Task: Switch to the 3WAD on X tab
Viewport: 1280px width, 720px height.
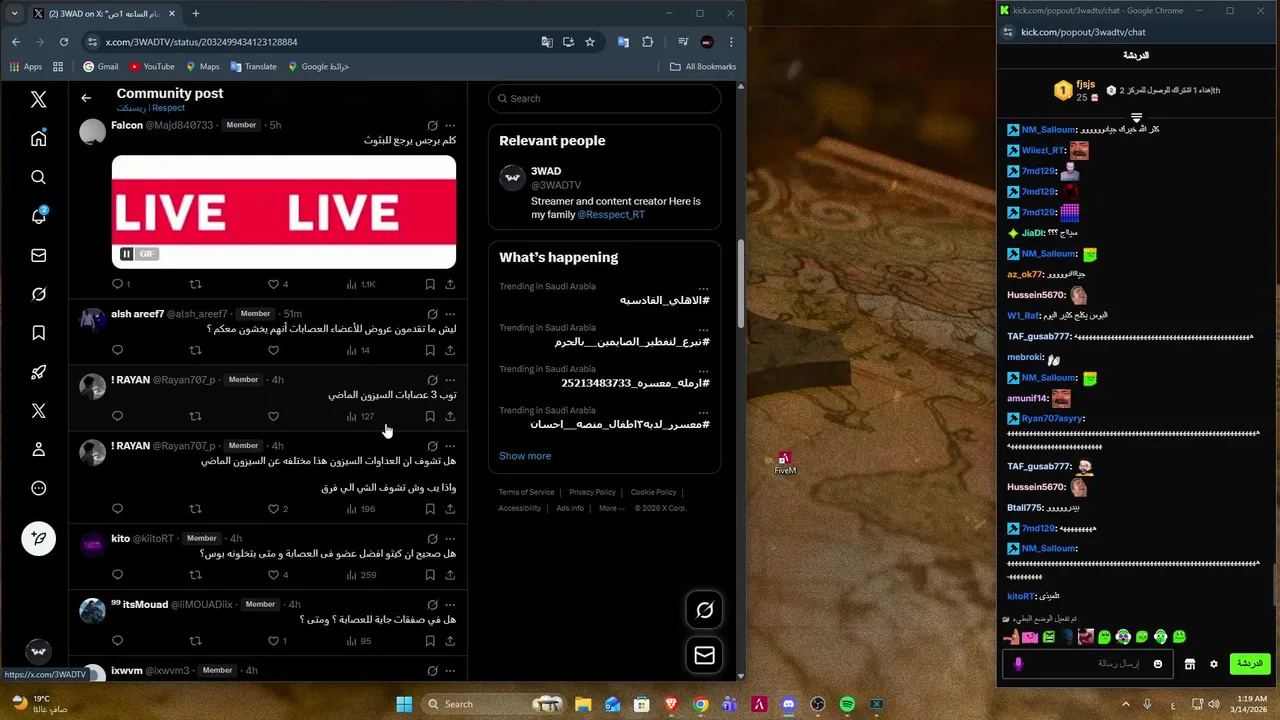Action: 105,14
